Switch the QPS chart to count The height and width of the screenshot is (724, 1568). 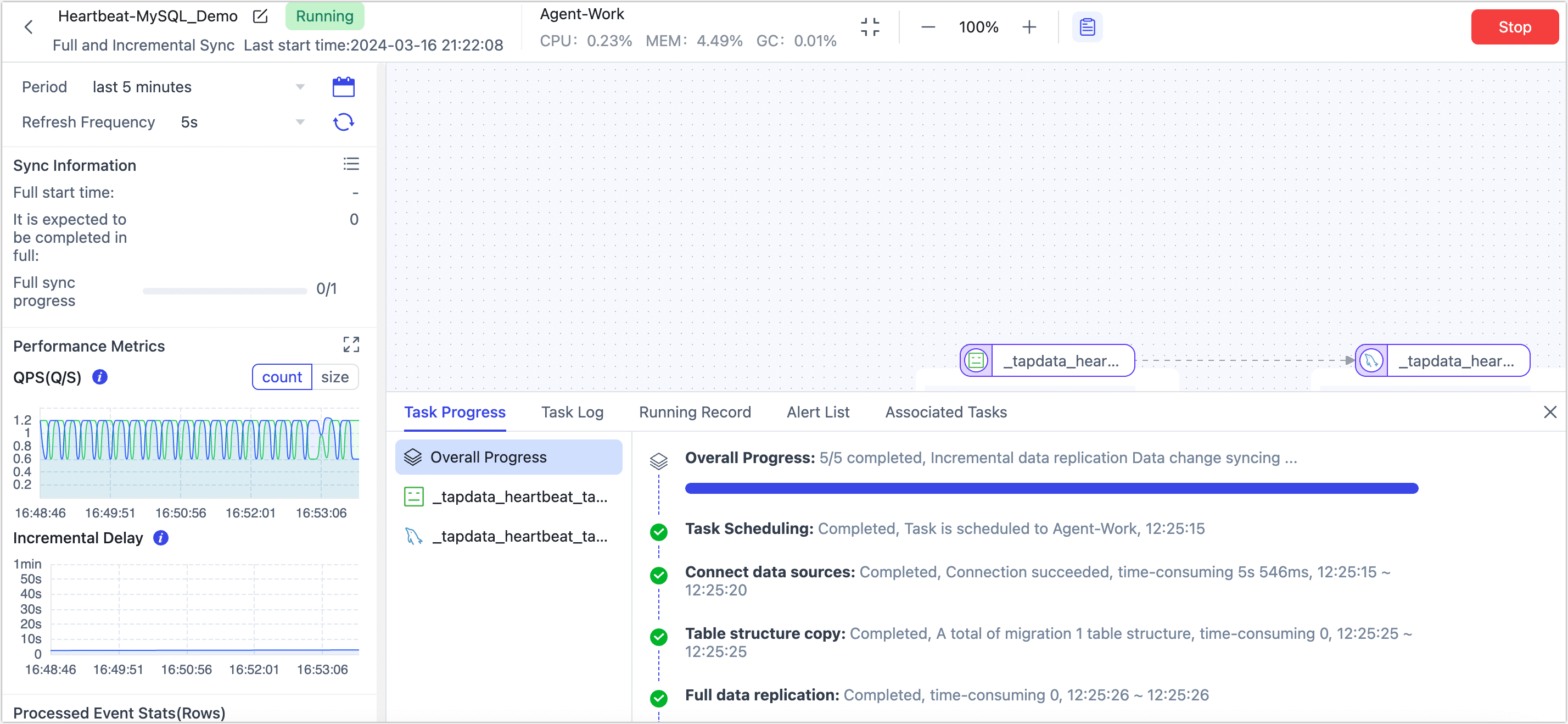pos(282,377)
